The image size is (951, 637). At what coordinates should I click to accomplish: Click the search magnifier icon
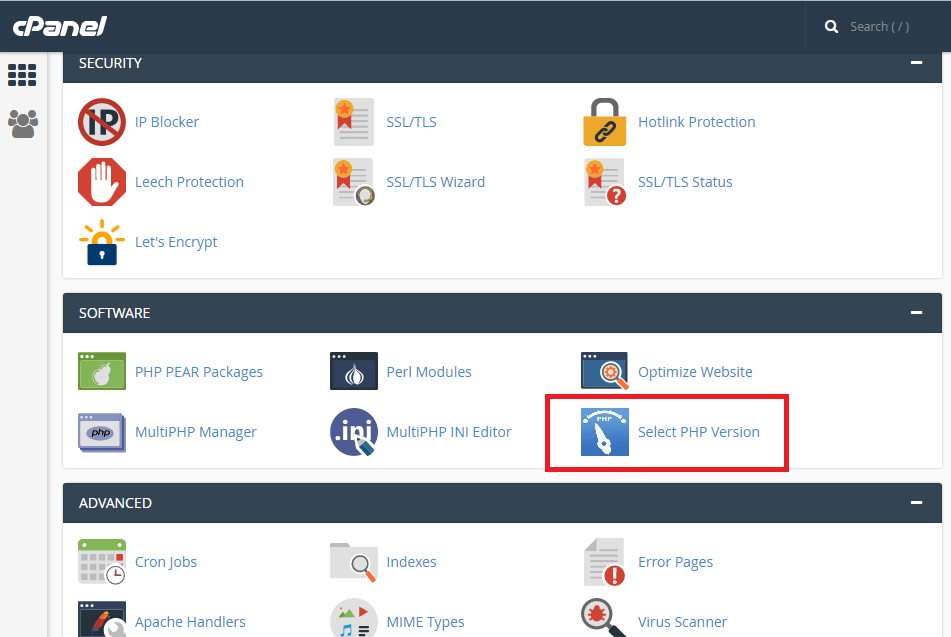(x=832, y=27)
